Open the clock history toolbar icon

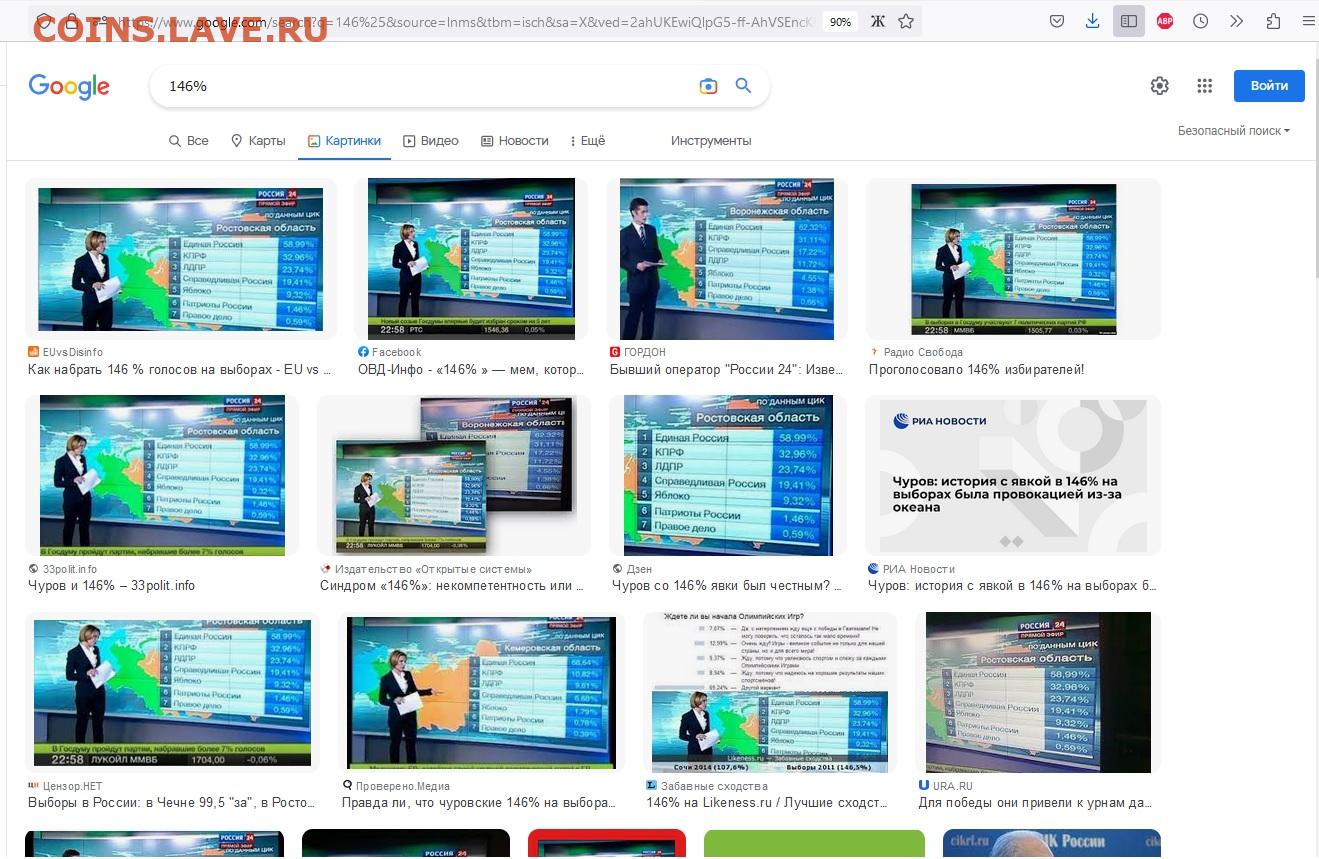coord(1201,21)
